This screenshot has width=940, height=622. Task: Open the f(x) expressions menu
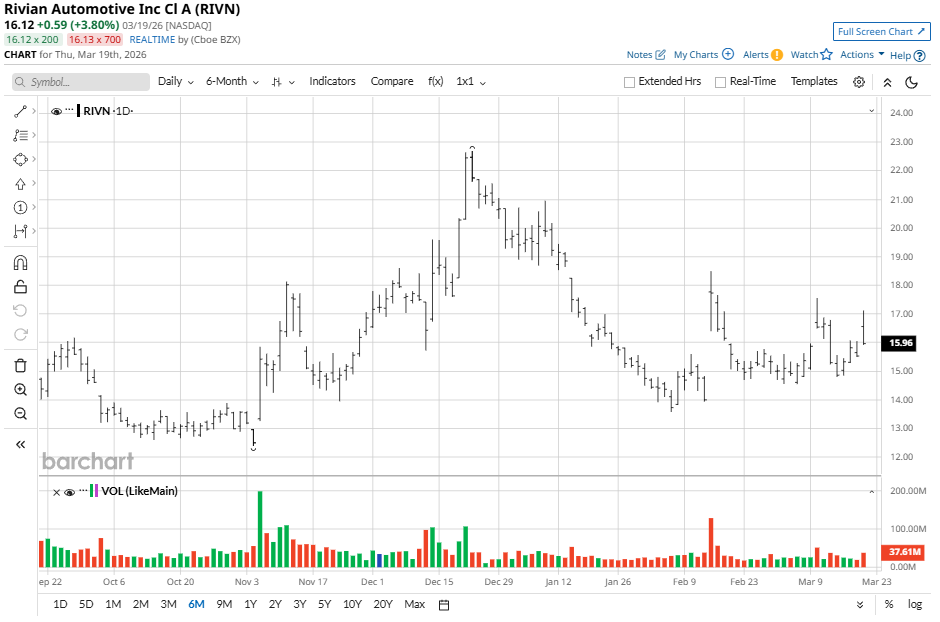point(436,81)
